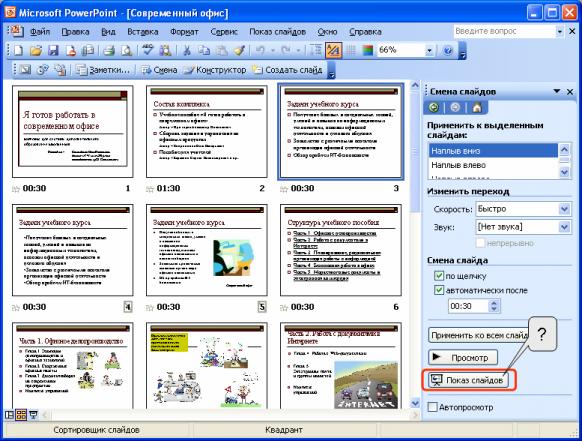Click the New presentation icon

18,50
